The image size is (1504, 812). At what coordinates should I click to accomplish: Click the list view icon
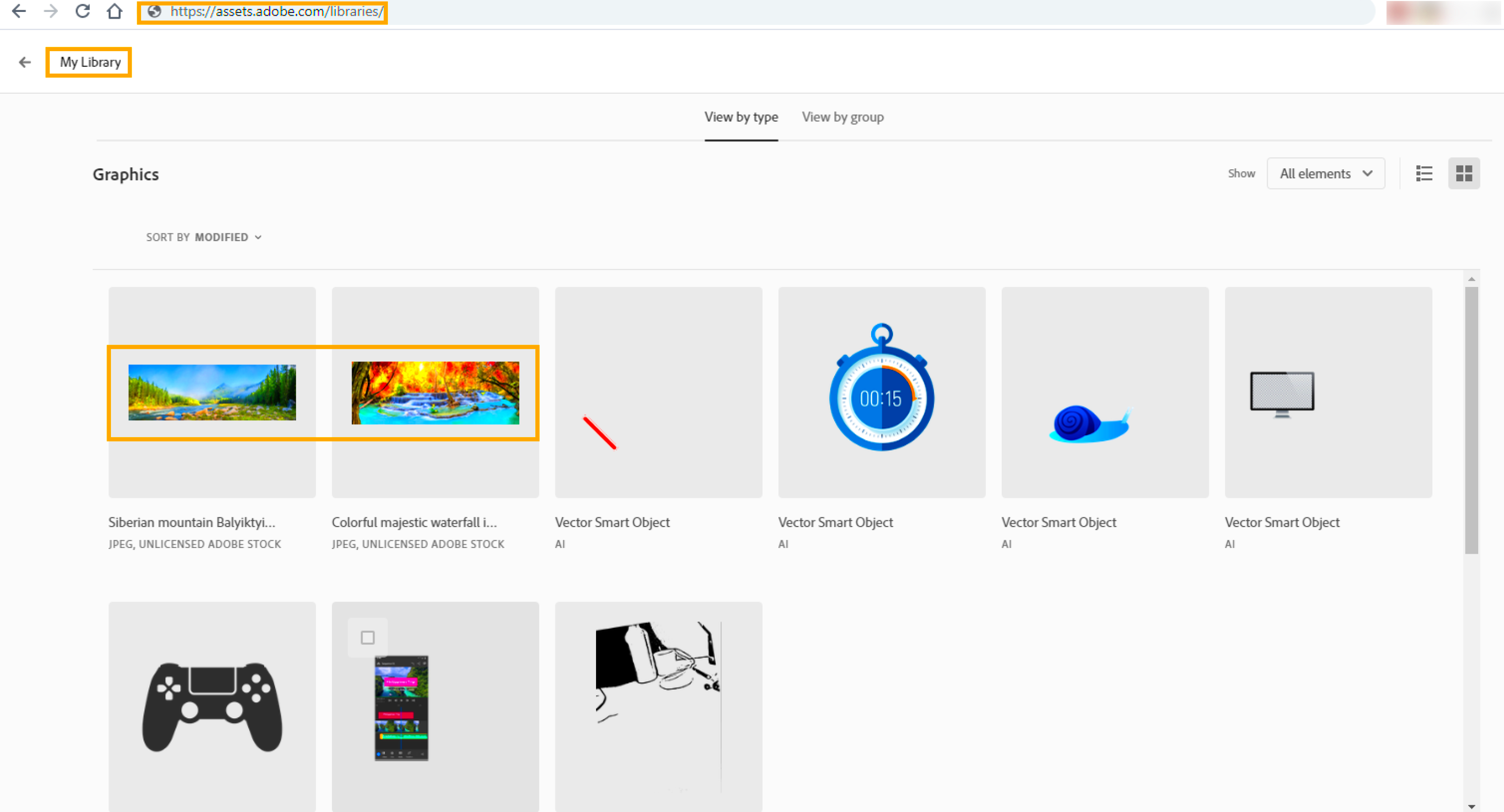click(x=1424, y=172)
